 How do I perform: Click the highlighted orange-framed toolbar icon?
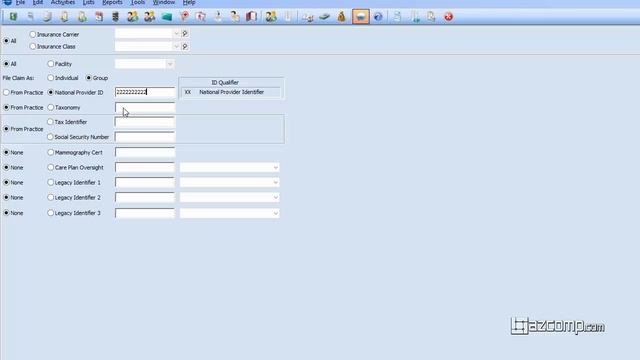tap(361, 17)
